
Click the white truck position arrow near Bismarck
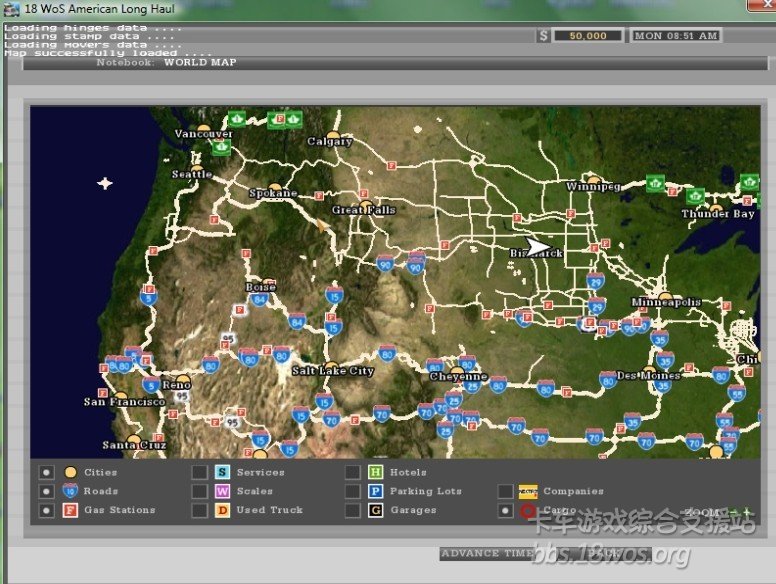pyautogui.click(x=538, y=247)
